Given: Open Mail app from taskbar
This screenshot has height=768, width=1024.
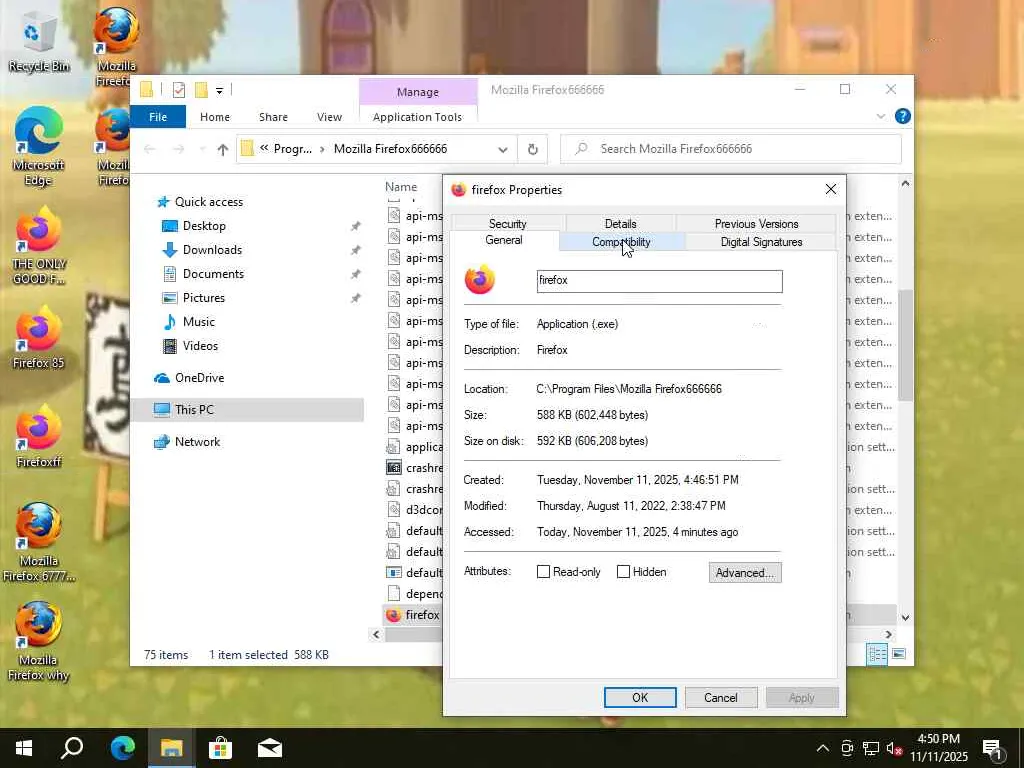Looking at the screenshot, I should pos(270,748).
